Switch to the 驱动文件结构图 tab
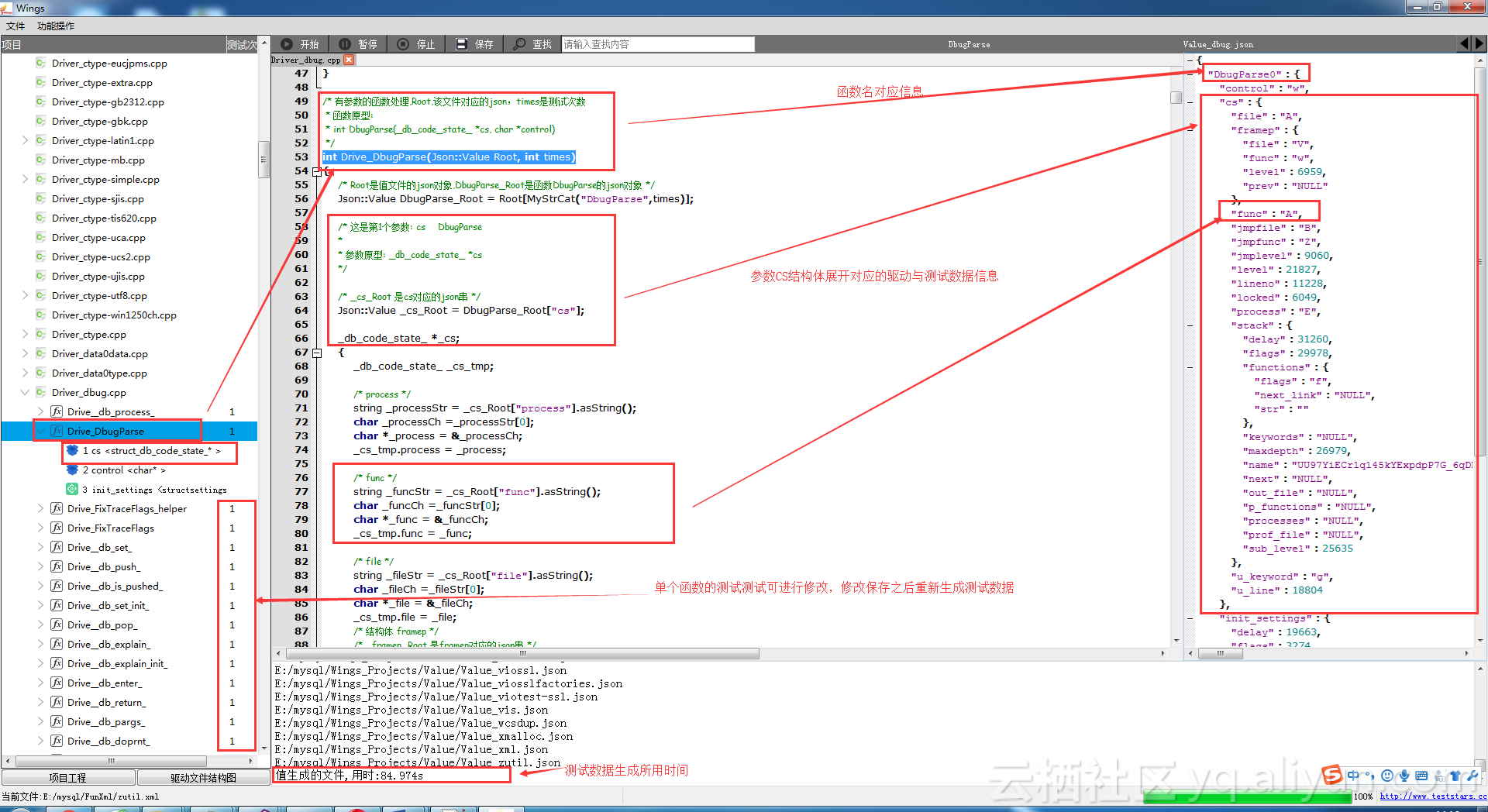Image resolution: width=1488 pixels, height=812 pixels. coord(203,777)
